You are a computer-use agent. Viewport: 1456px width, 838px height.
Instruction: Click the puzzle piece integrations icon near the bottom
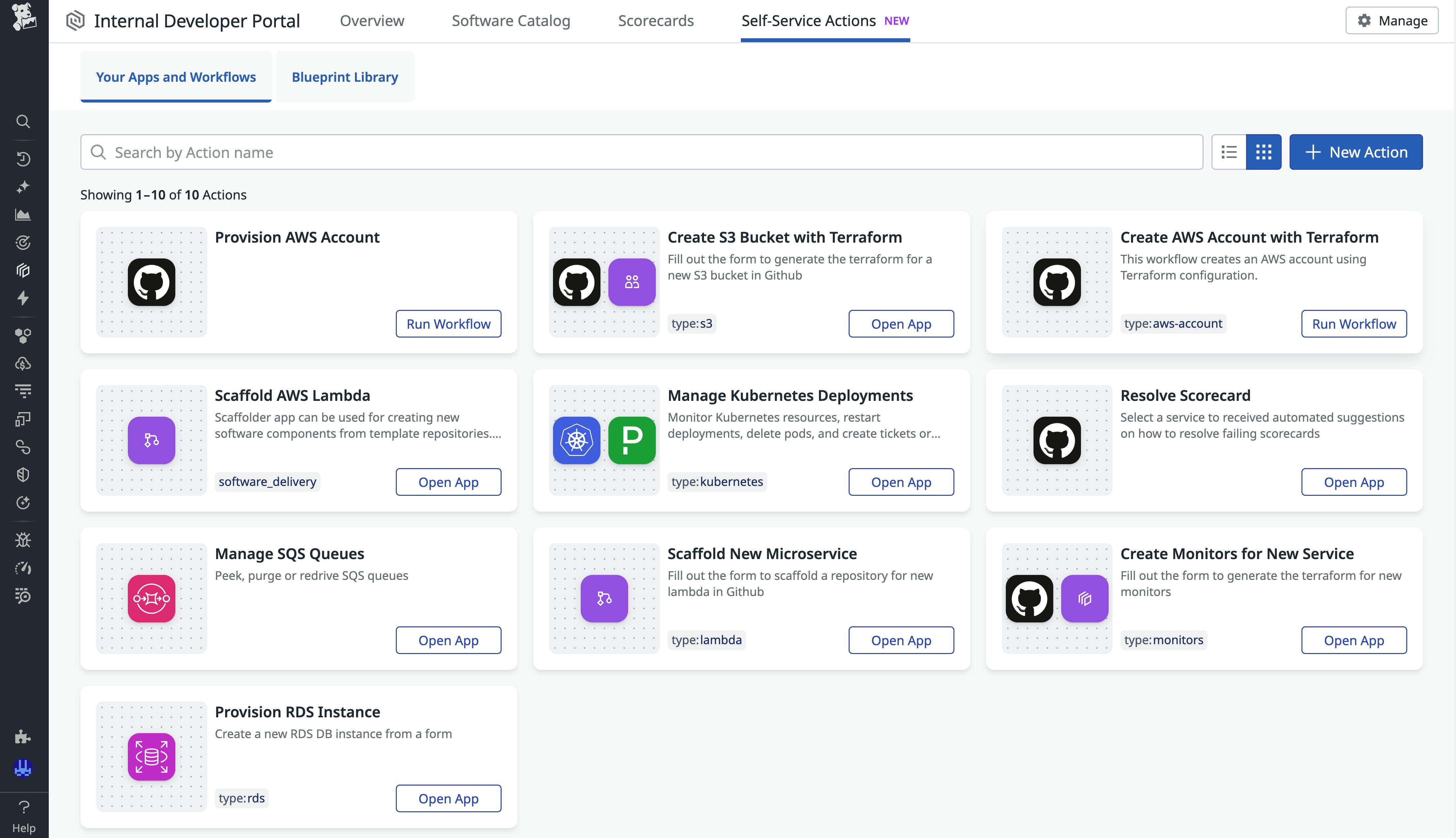pos(23,737)
